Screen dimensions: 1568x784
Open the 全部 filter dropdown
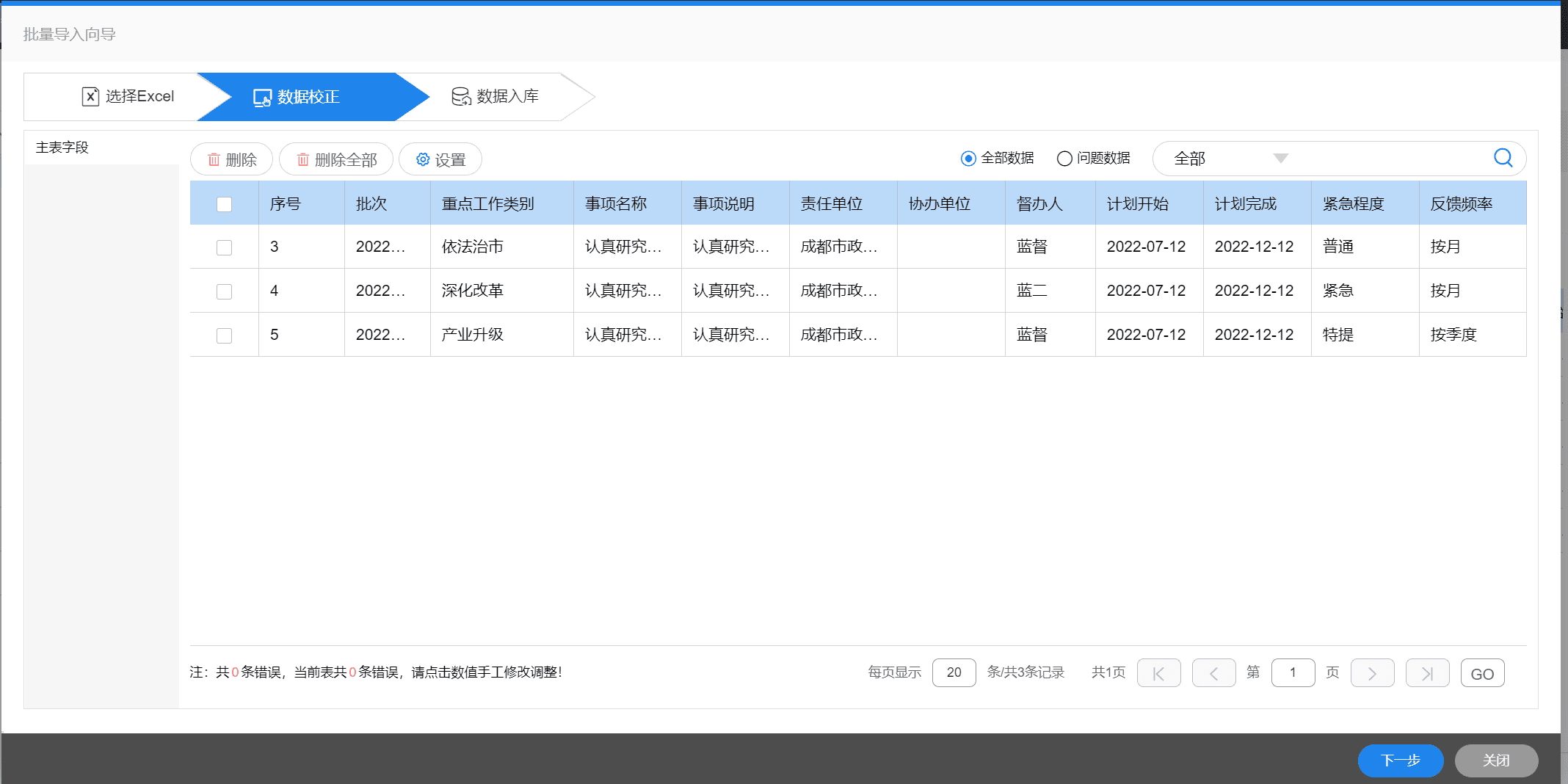coord(1232,159)
